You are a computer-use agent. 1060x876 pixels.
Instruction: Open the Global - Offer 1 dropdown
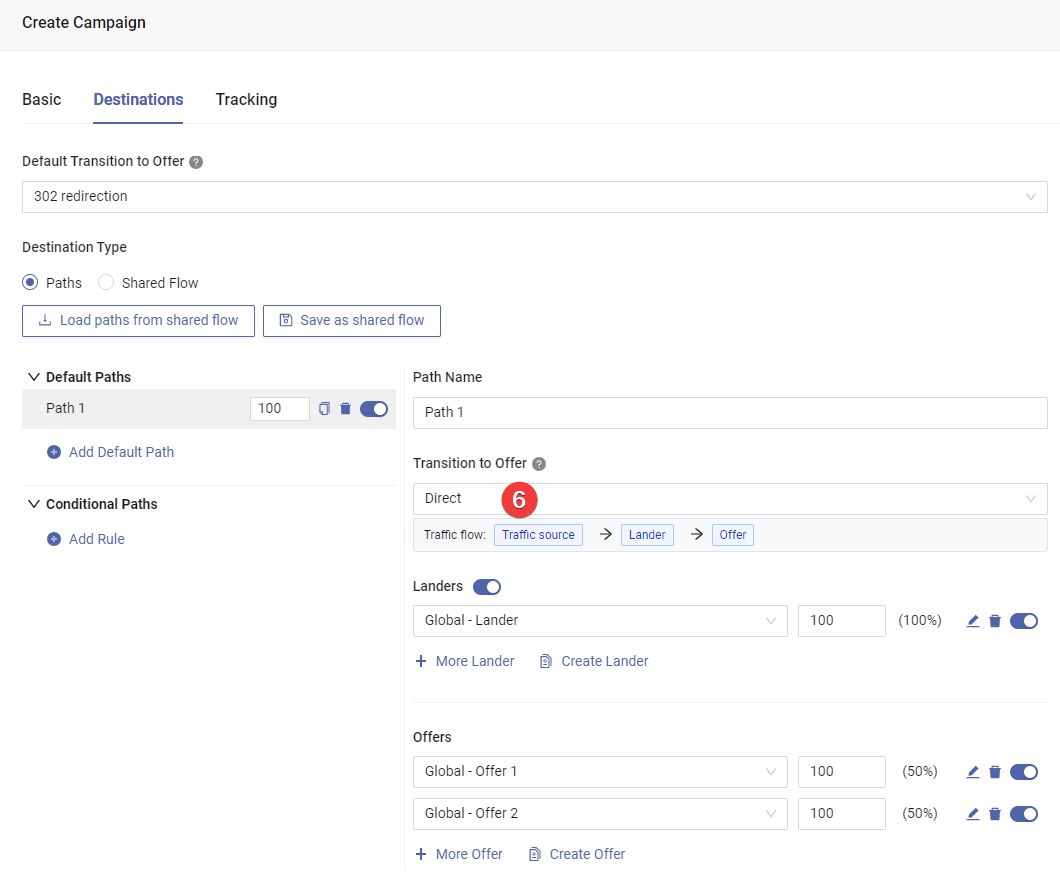(600, 772)
